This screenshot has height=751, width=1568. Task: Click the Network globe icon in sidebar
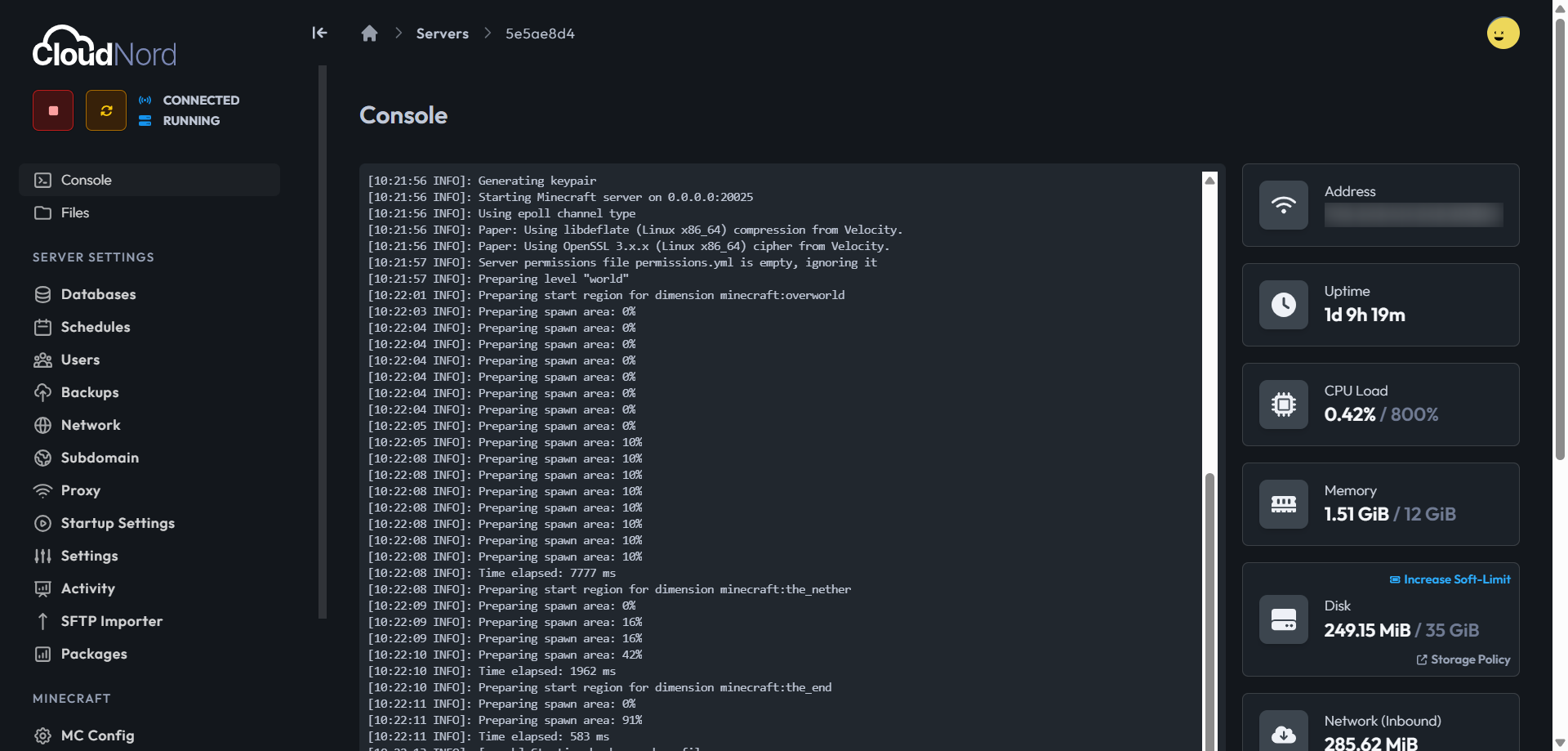[x=43, y=425]
